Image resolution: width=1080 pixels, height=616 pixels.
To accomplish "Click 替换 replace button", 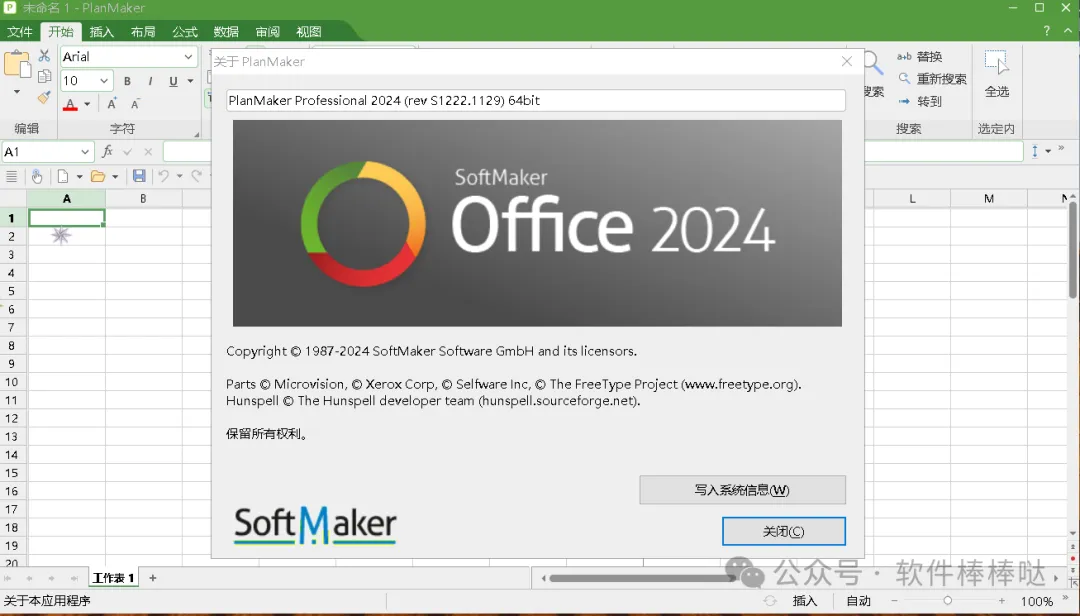I will [x=920, y=57].
